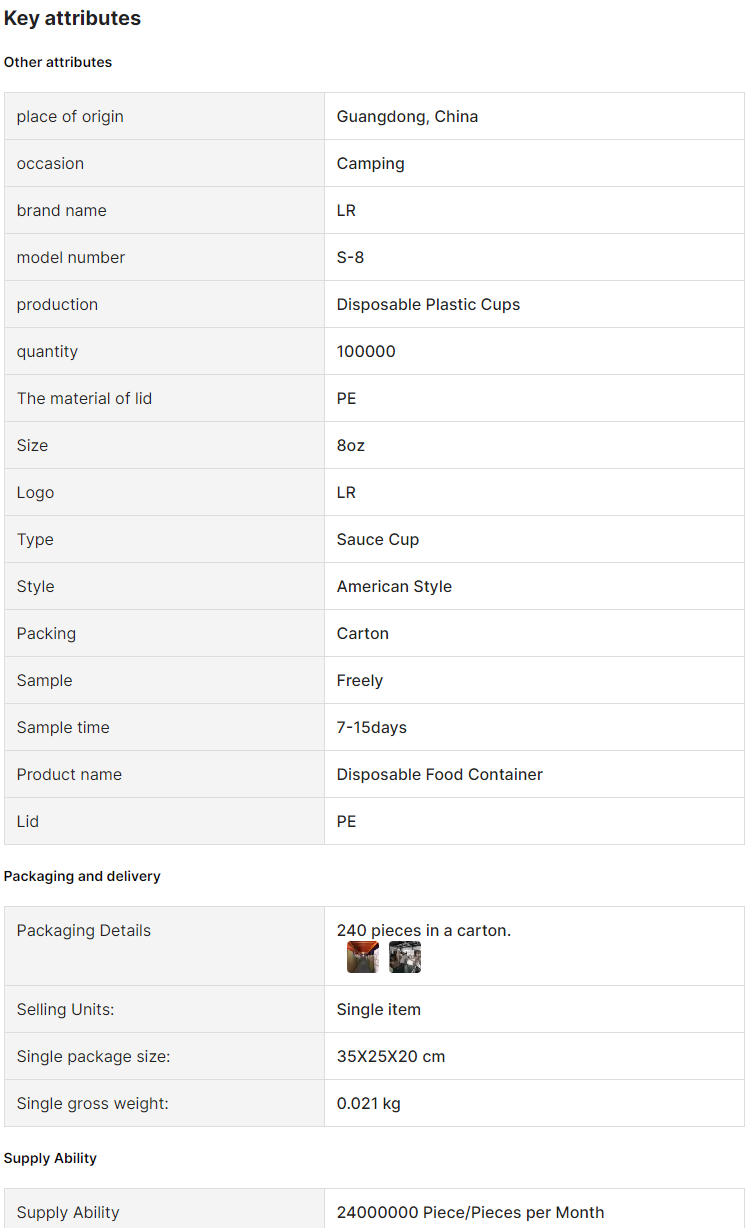Click the Packaging and delivery heading
The width and height of the screenshot is (754, 1228).
(82, 876)
